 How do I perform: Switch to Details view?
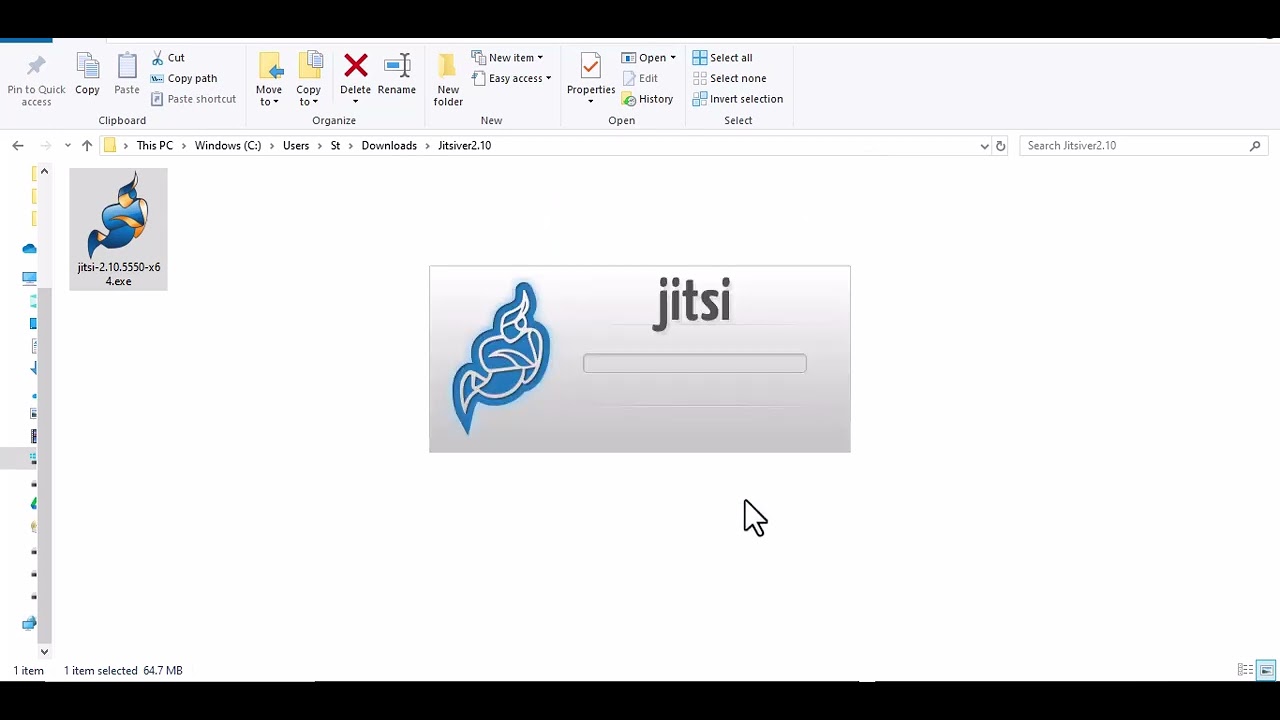tap(1245, 670)
